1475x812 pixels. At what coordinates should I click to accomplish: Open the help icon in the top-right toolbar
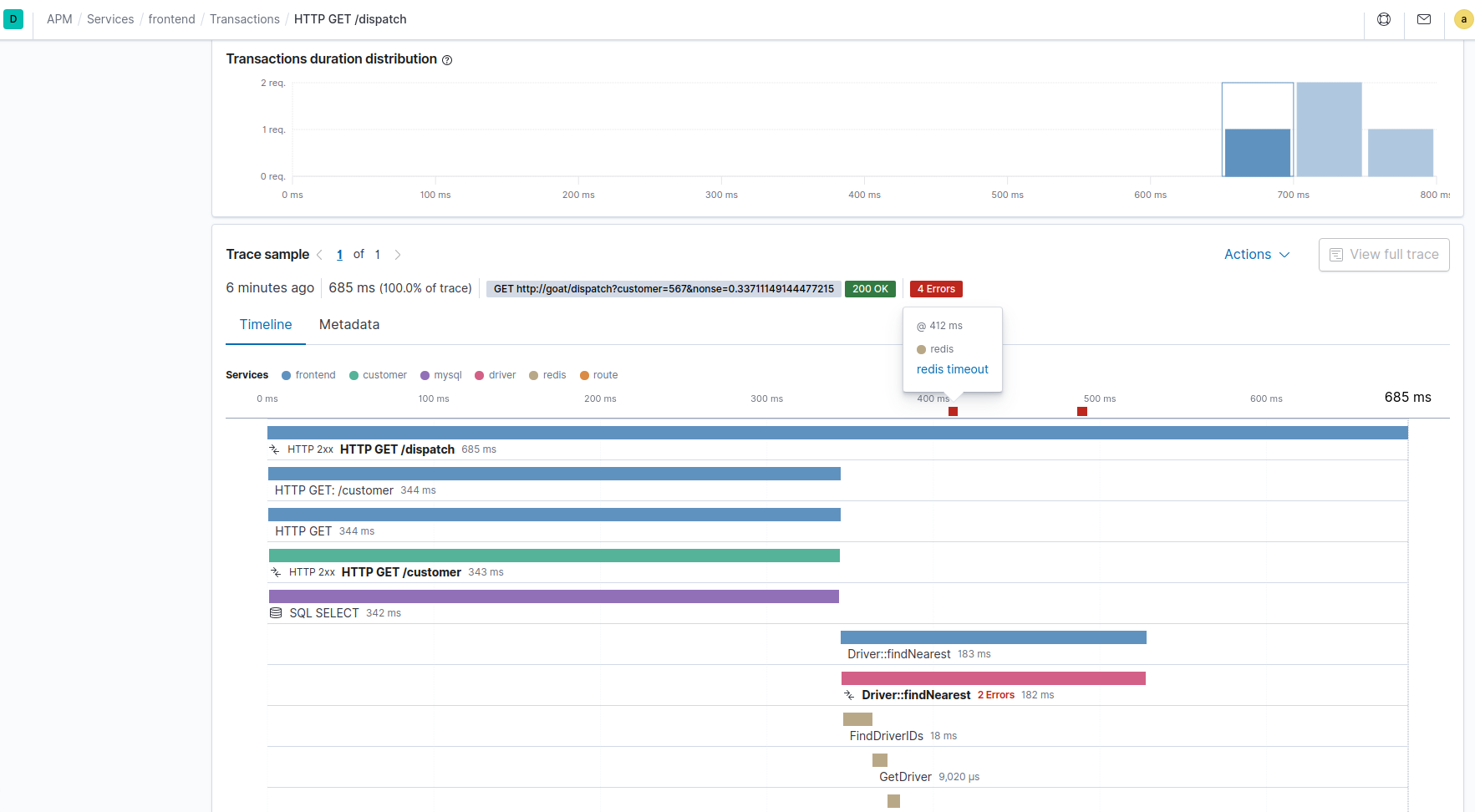click(x=1384, y=18)
